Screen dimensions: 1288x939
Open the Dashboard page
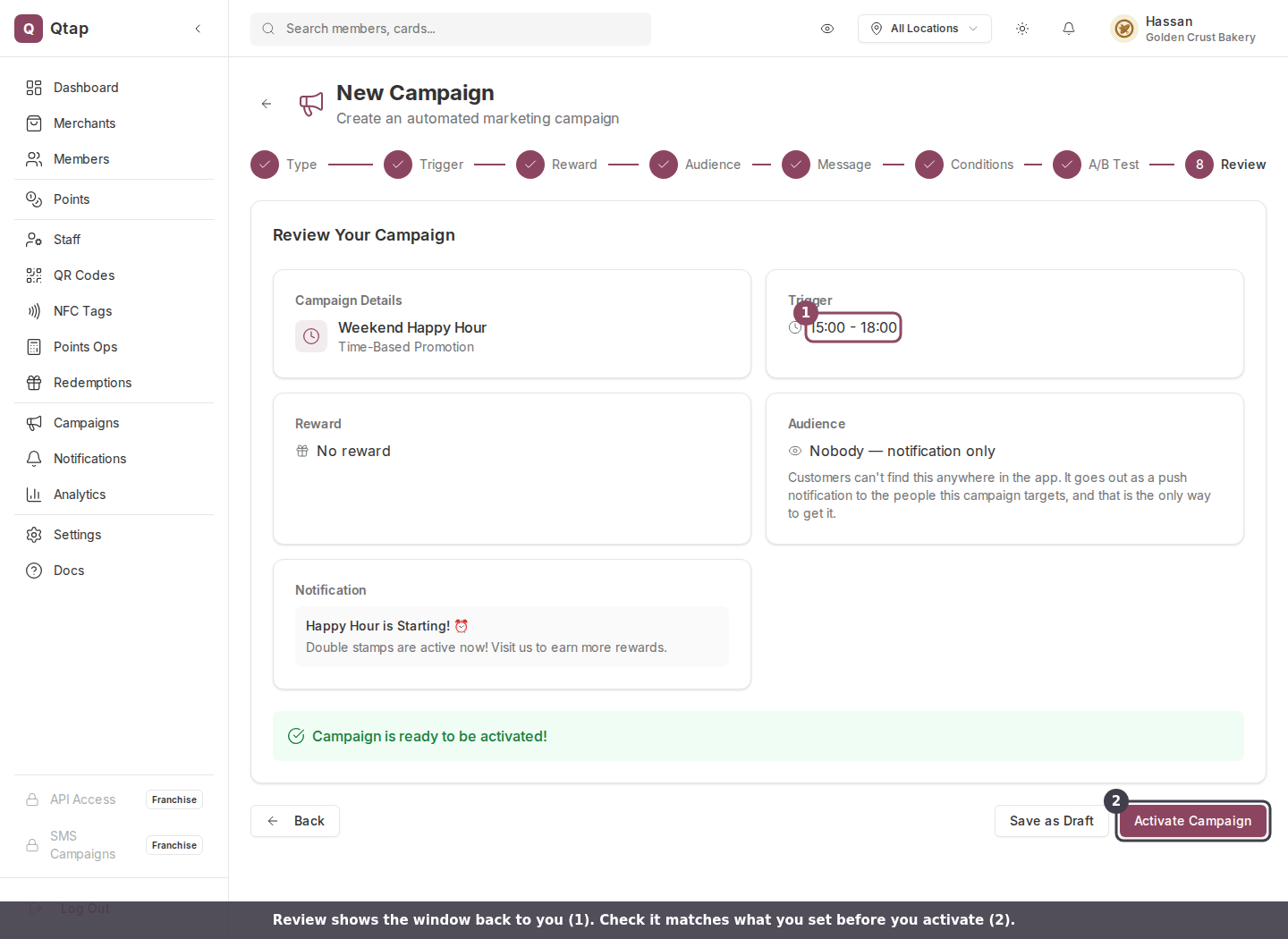tap(114, 88)
